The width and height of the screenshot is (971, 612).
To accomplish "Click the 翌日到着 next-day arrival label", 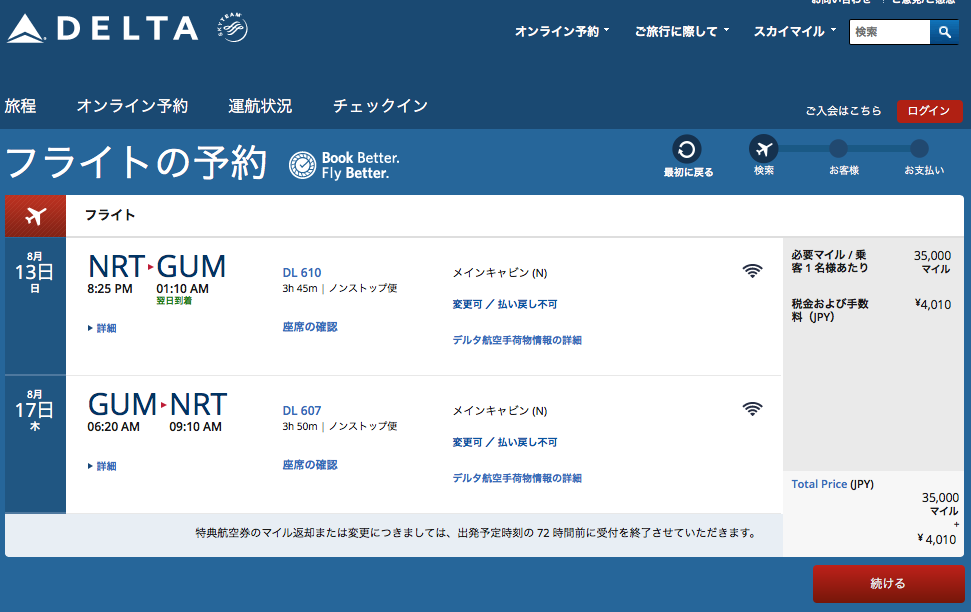I will tap(174, 300).
